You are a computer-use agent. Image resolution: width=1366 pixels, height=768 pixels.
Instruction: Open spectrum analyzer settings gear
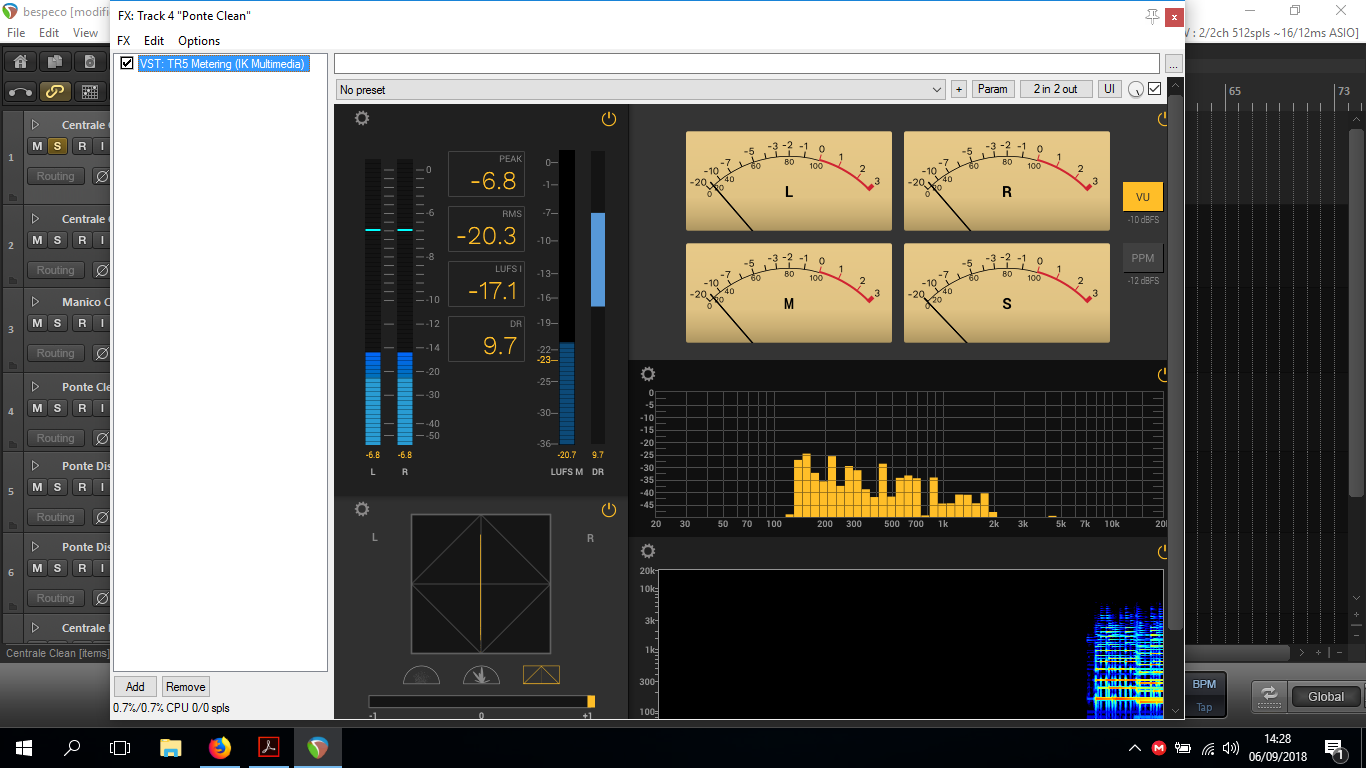(x=648, y=375)
